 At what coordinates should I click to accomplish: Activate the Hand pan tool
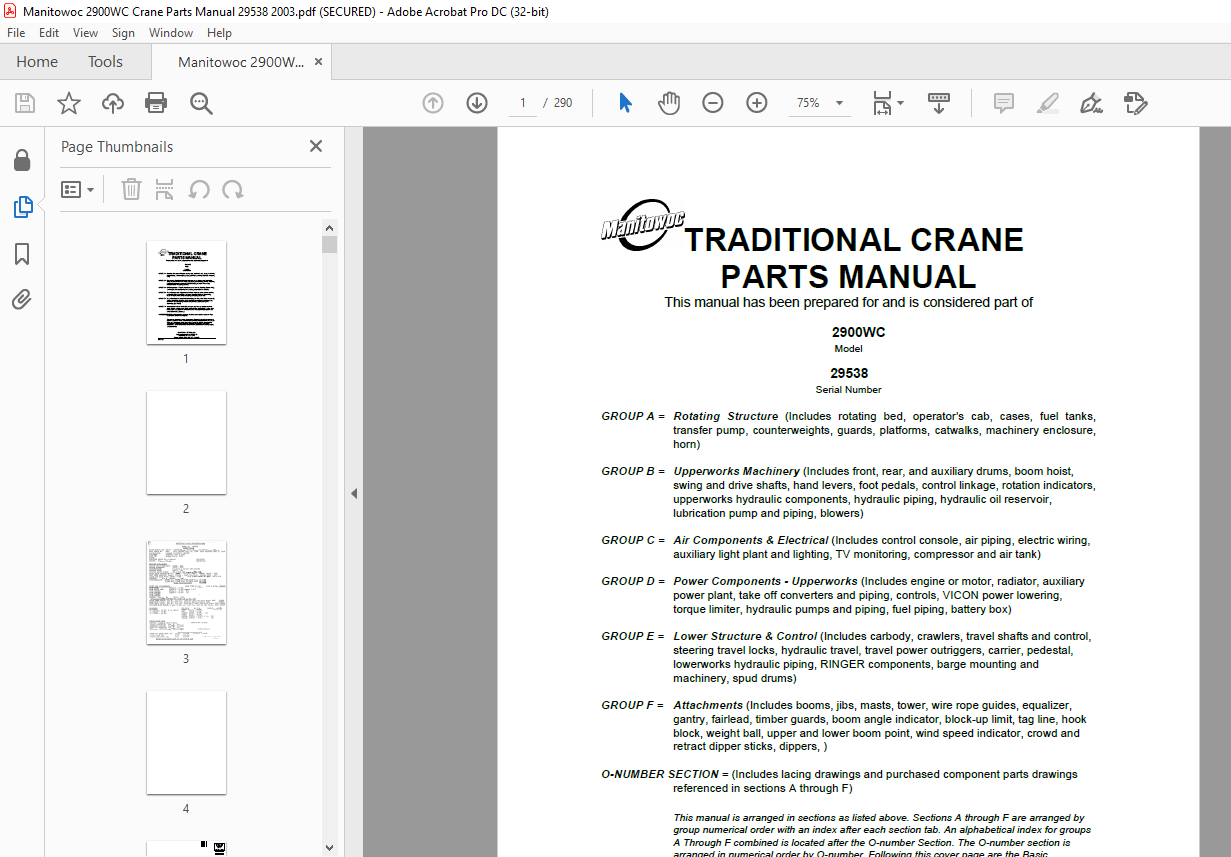(x=669, y=103)
